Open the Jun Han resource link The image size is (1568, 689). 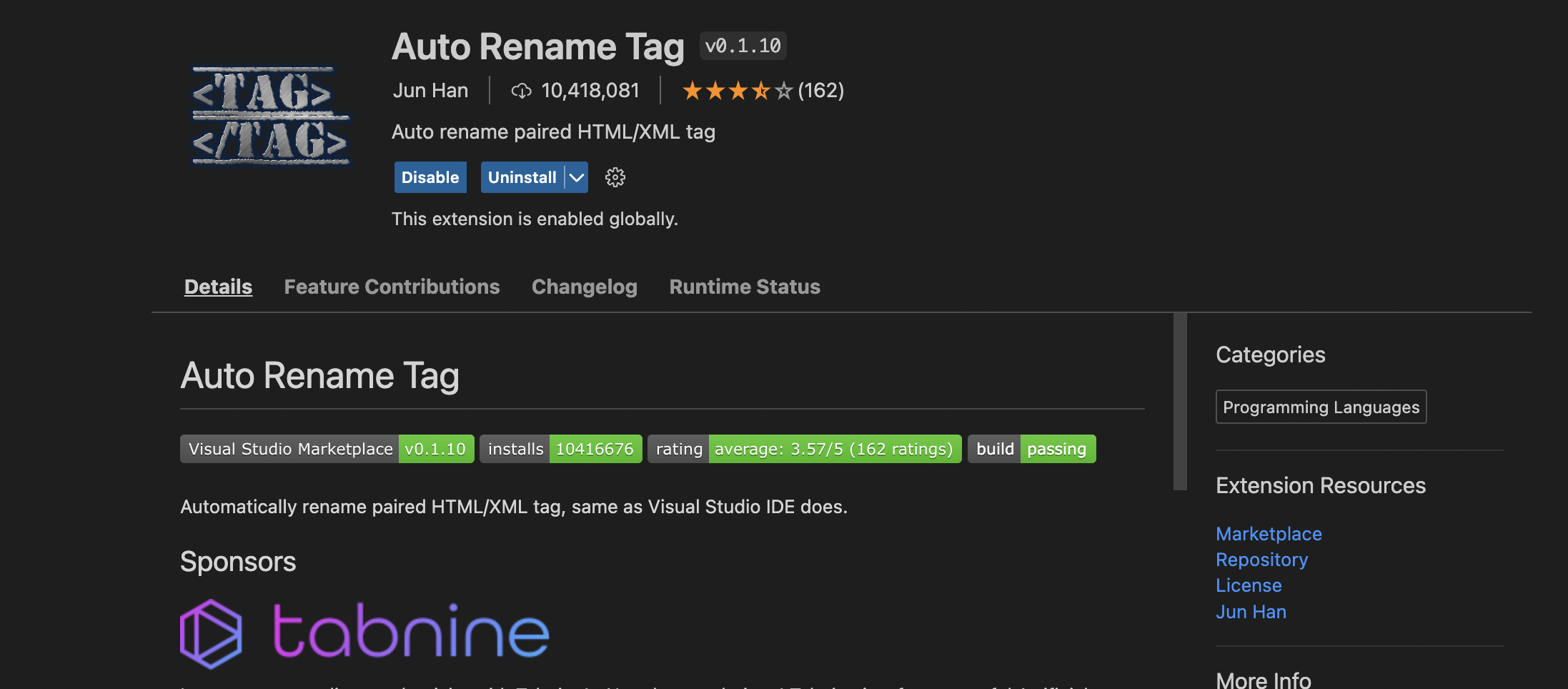point(1251,612)
